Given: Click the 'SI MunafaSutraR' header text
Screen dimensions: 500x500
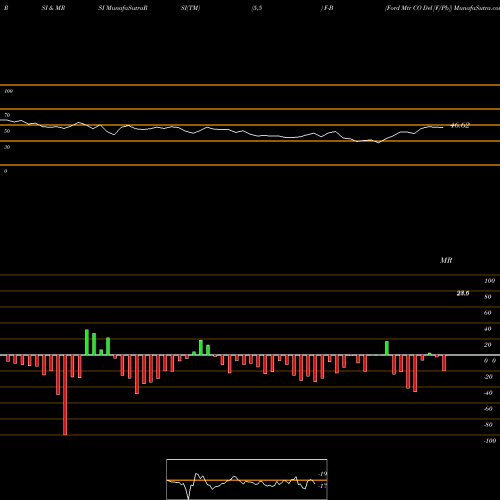Looking at the screenshot, I should click(123, 8).
